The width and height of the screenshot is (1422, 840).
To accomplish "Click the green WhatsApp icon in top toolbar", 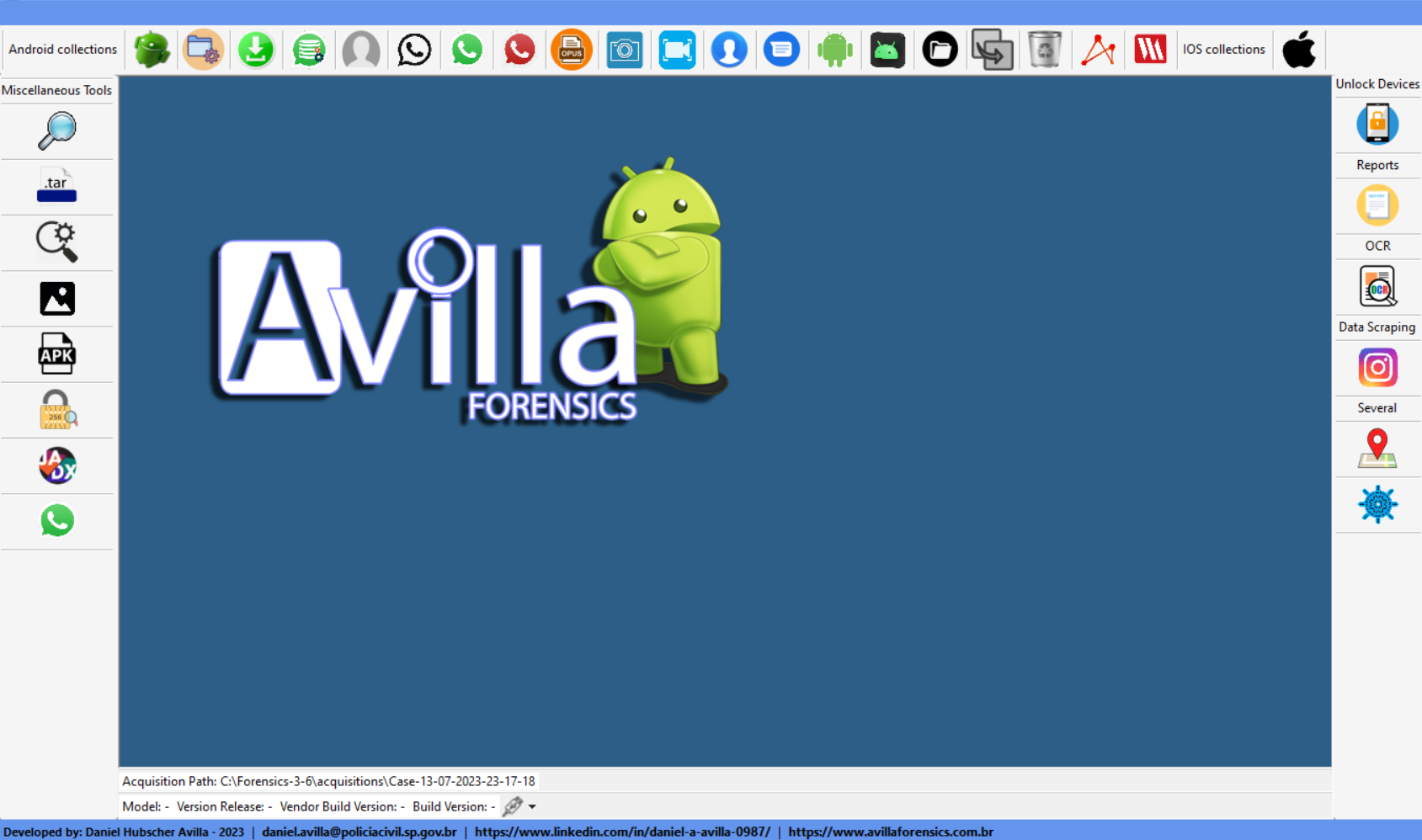I will [x=467, y=50].
